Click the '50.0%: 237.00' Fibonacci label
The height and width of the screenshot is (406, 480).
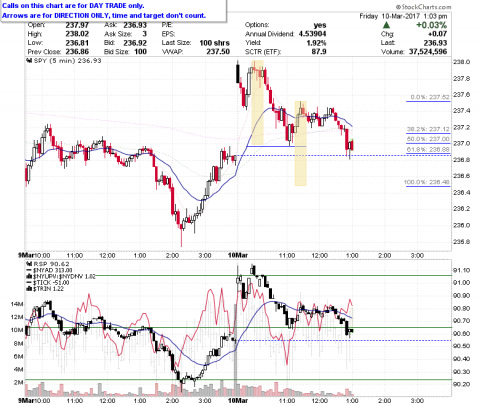pos(428,139)
